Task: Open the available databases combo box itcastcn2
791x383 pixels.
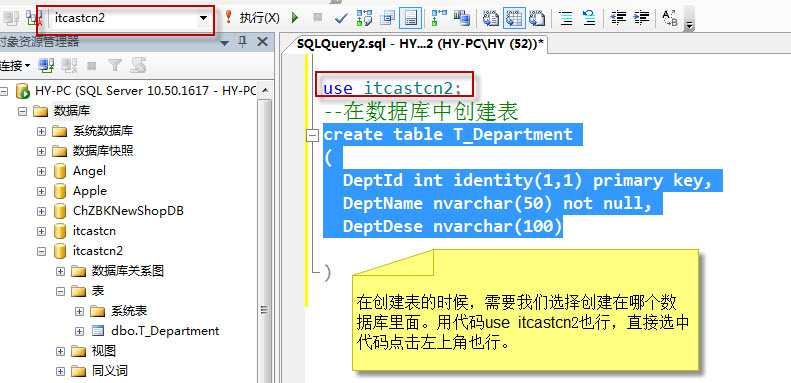Action: 131,18
